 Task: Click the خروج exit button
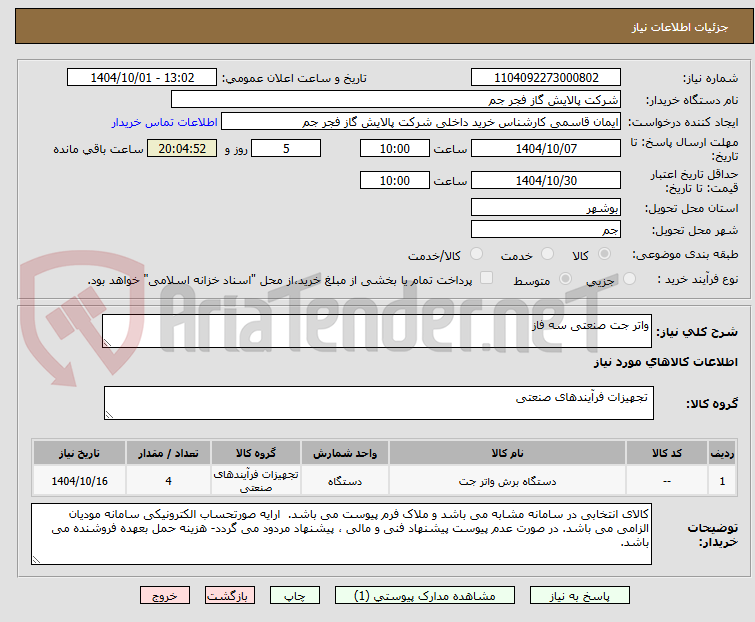[165, 596]
